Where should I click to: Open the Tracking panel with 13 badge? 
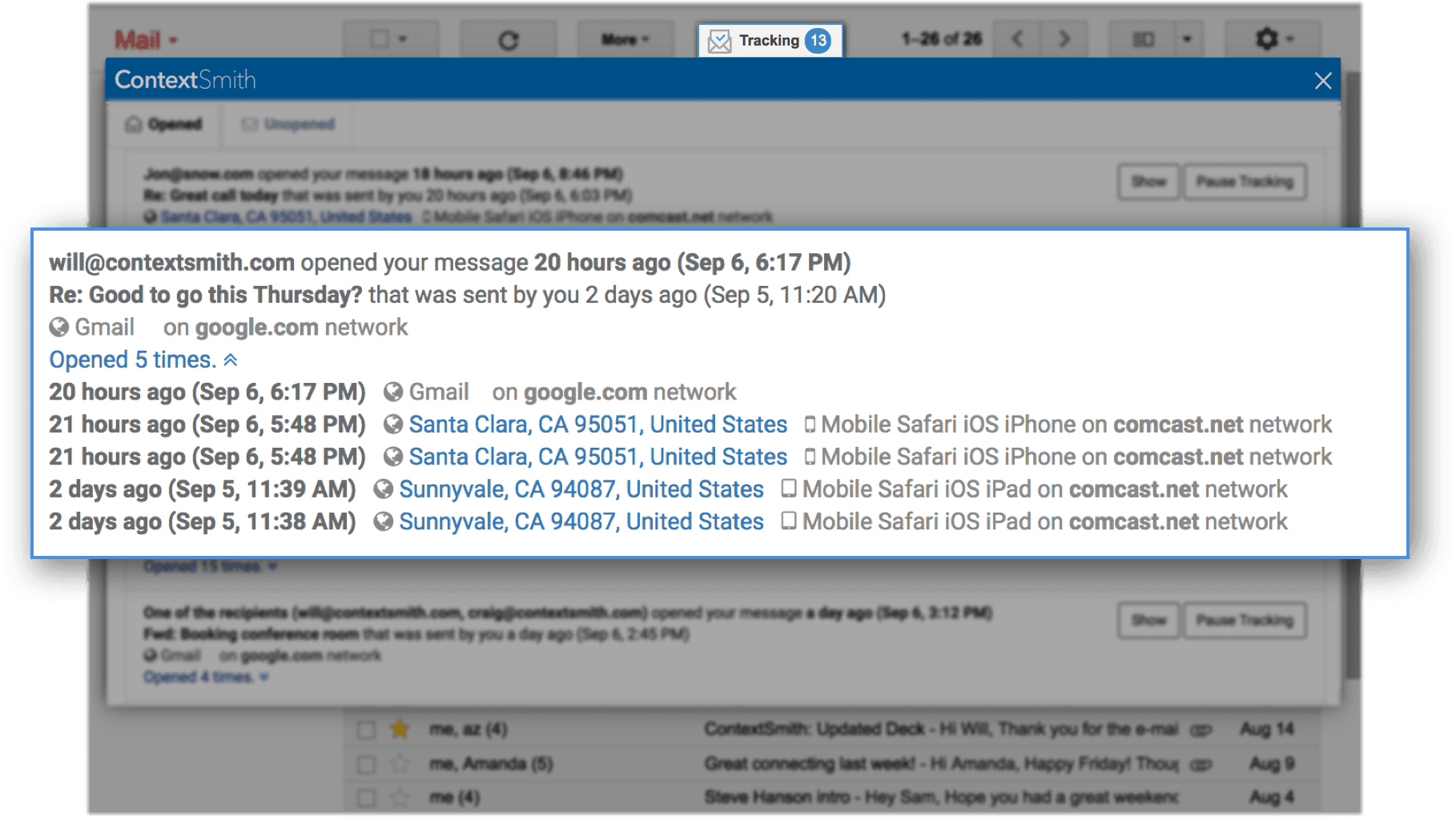770,40
